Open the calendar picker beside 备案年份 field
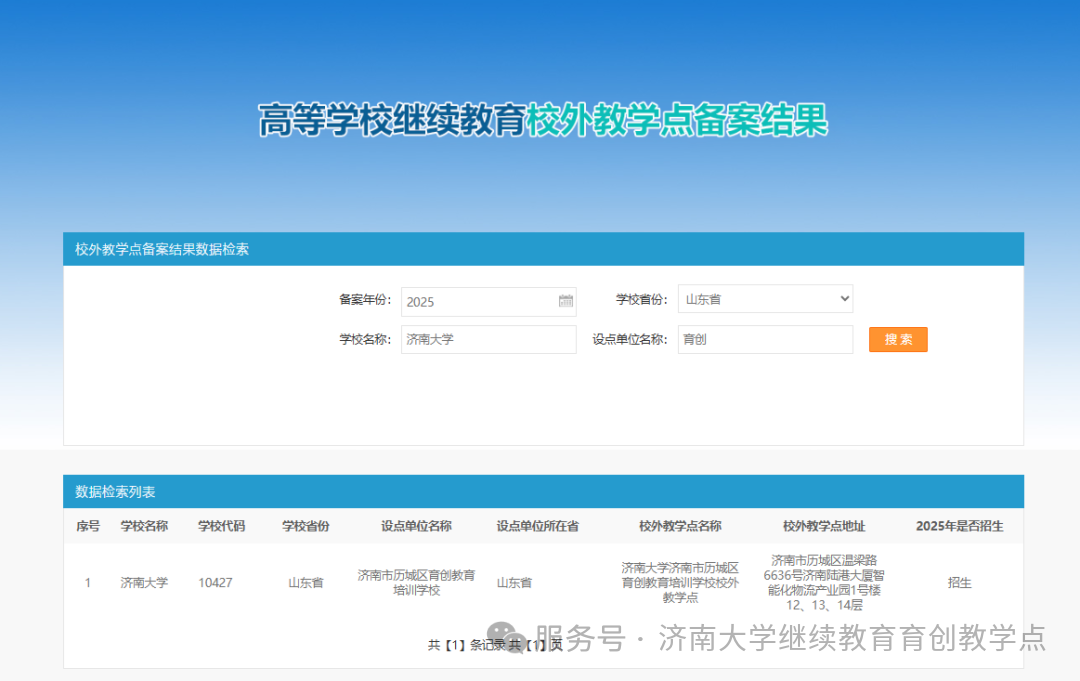Image resolution: width=1080 pixels, height=681 pixels. pos(565,301)
